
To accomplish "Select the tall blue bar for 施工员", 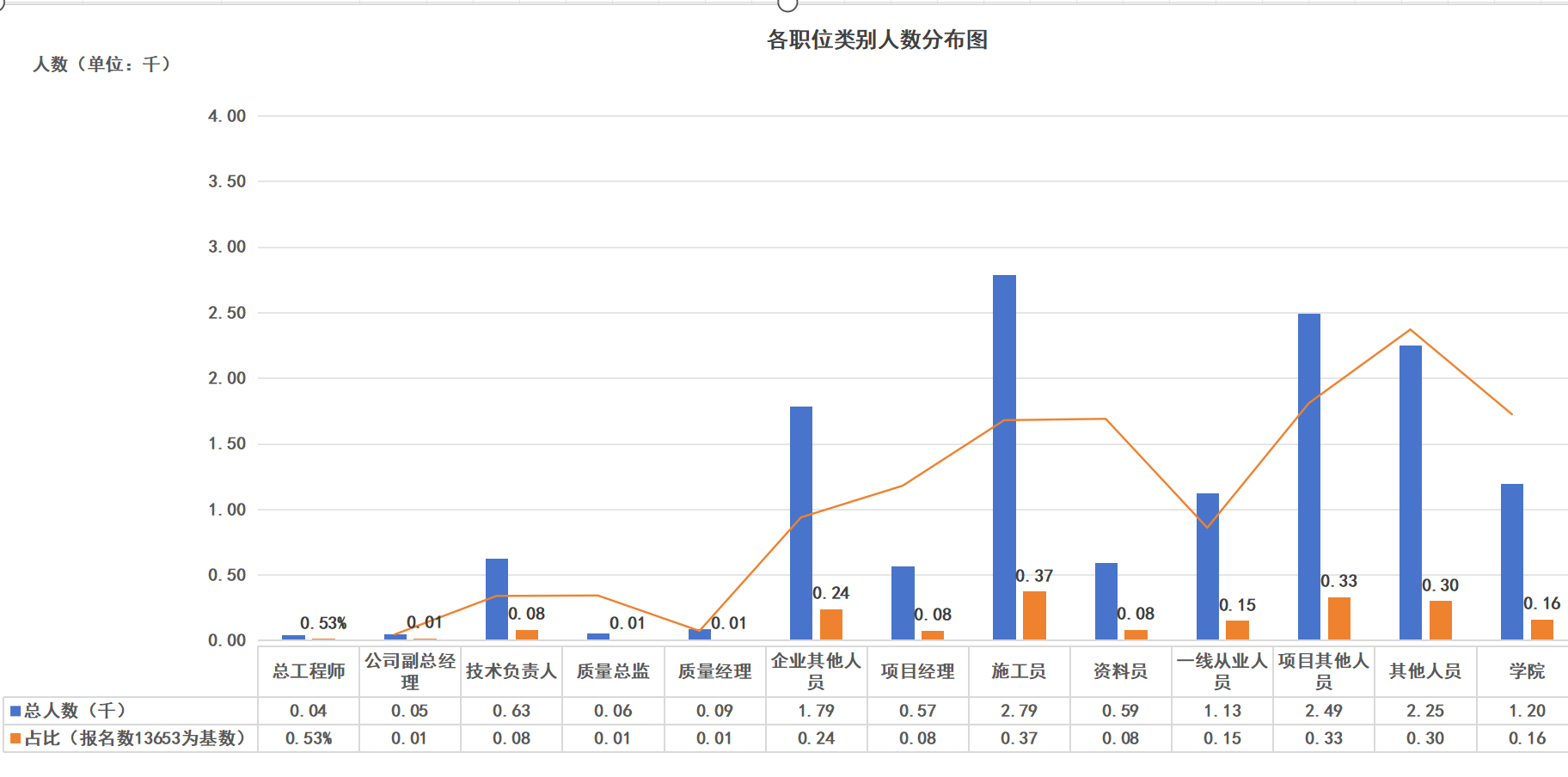I will pyautogui.click(x=1004, y=456).
